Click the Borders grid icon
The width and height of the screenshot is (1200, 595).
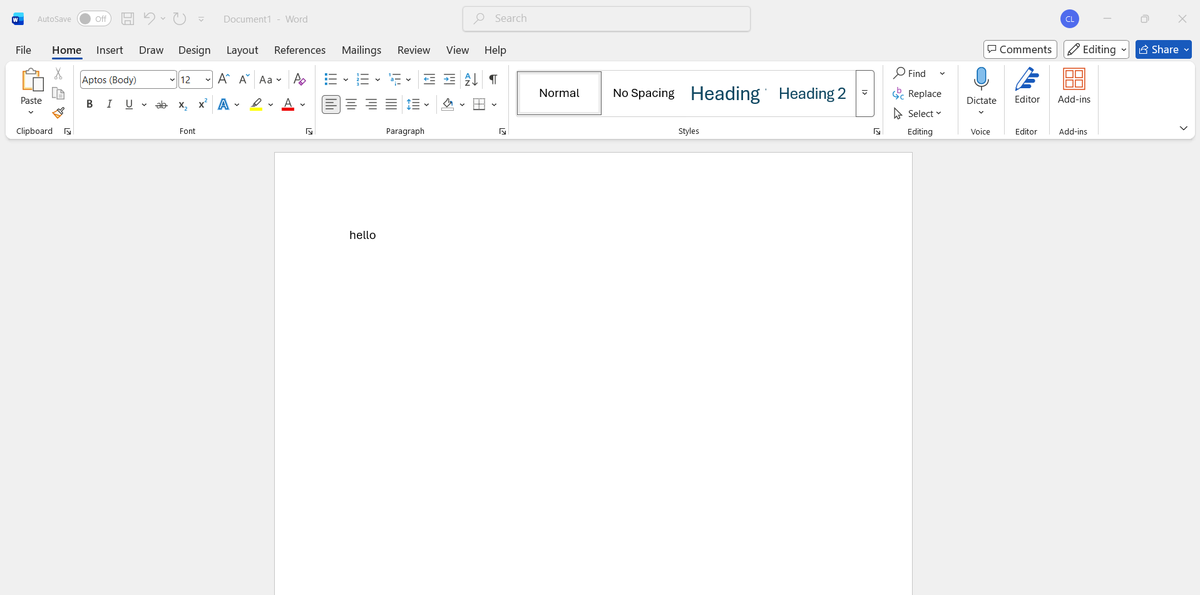coord(479,105)
